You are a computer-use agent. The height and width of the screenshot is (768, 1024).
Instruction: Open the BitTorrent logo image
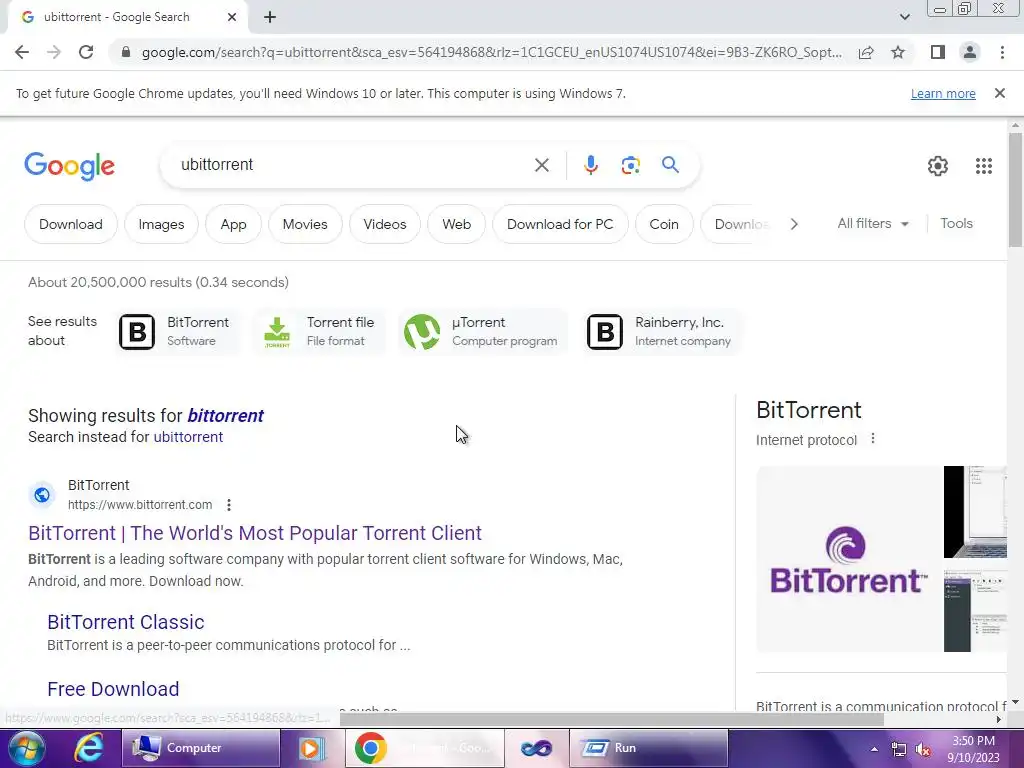pos(848,559)
